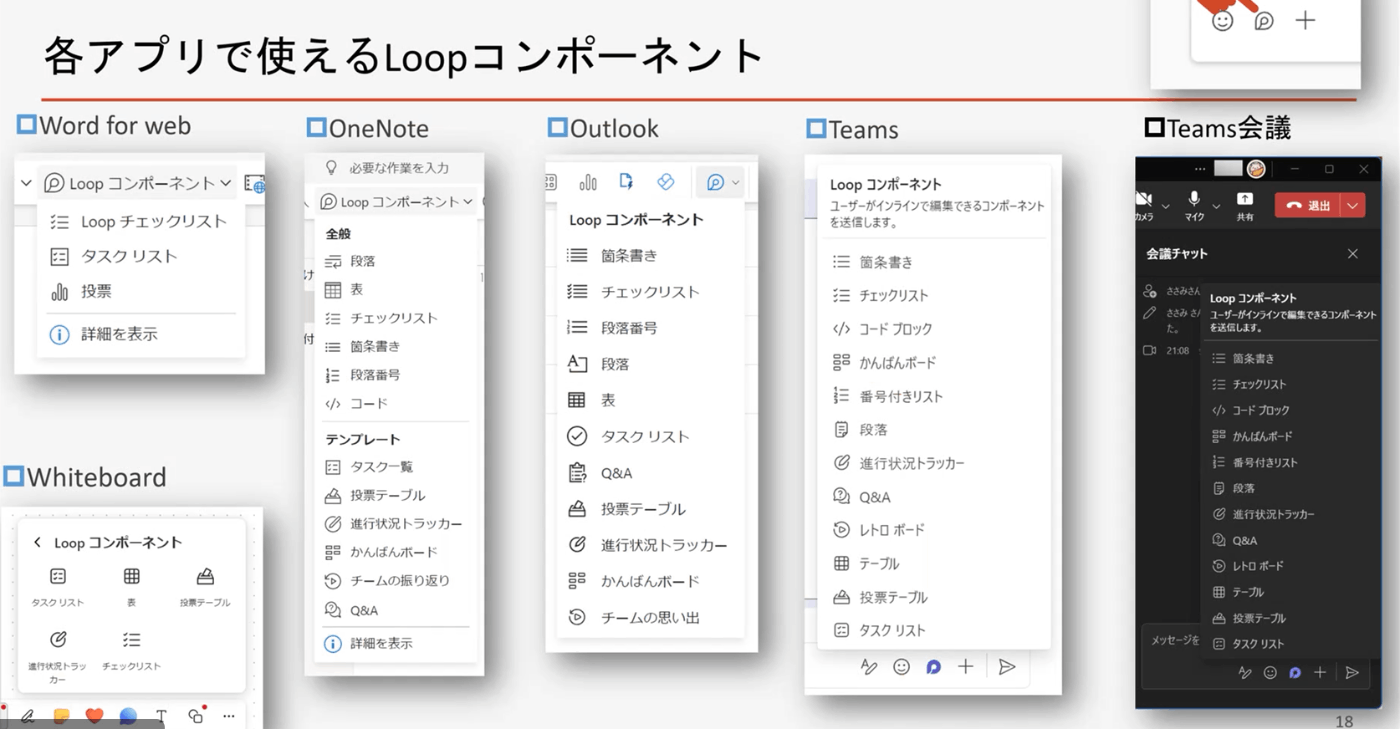
Task: Select Q&A in the Teams会議 dark menu
Action: point(1290,540)
